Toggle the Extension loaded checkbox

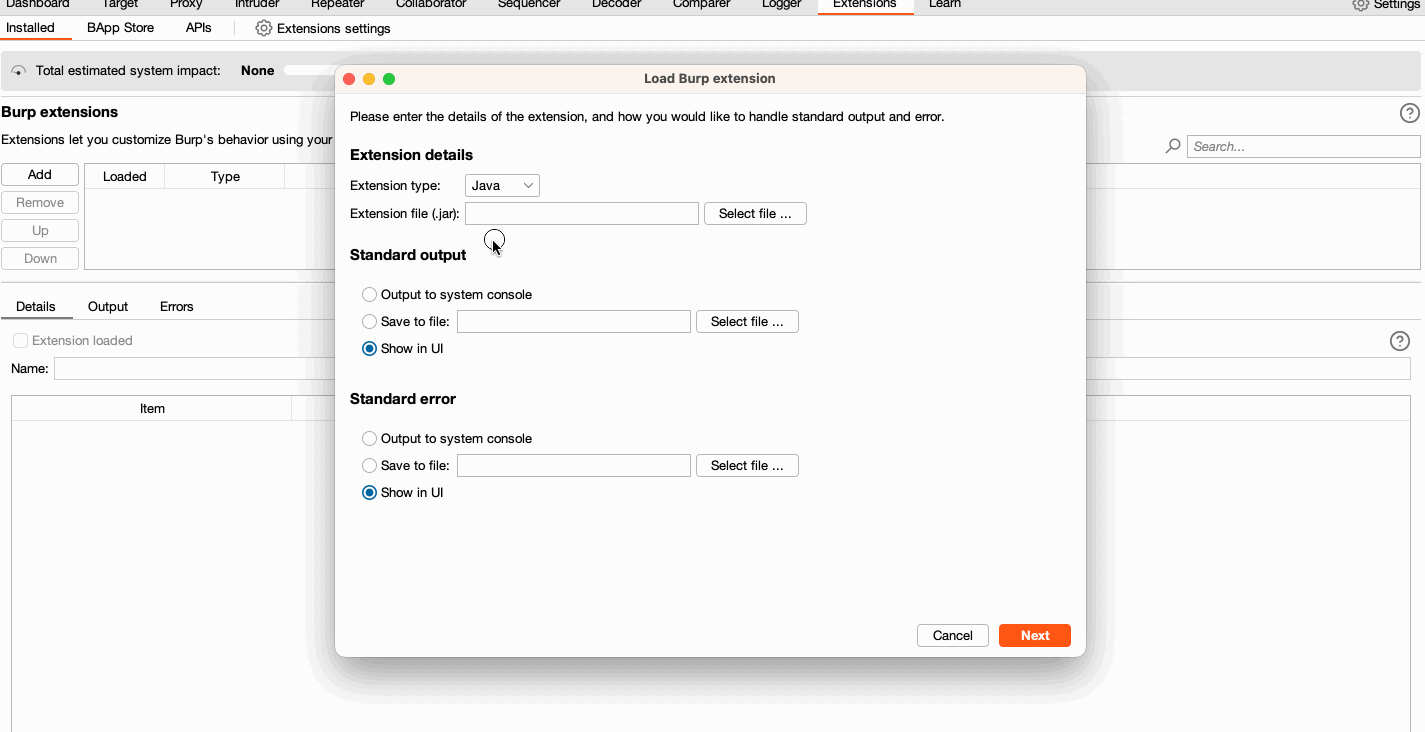20,341
